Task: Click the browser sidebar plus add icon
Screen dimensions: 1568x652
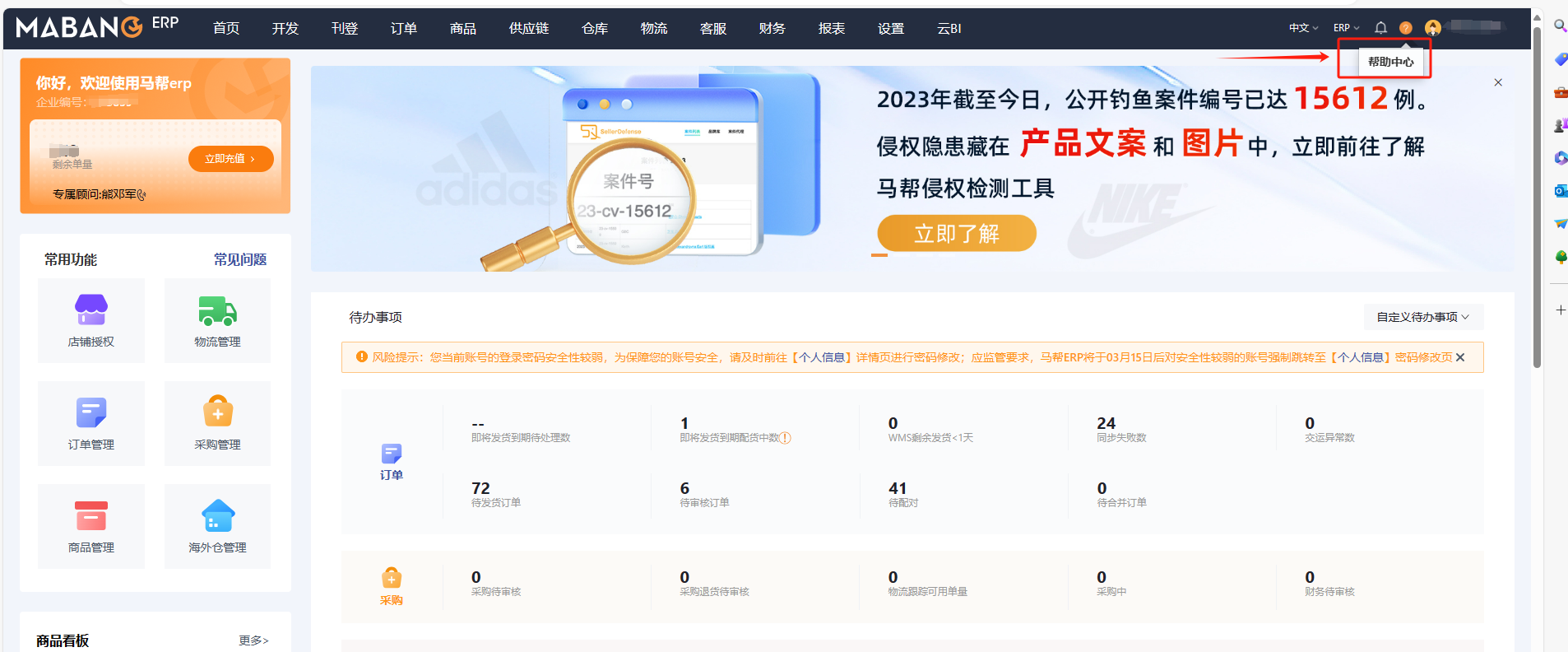Action: point(1560,310)
